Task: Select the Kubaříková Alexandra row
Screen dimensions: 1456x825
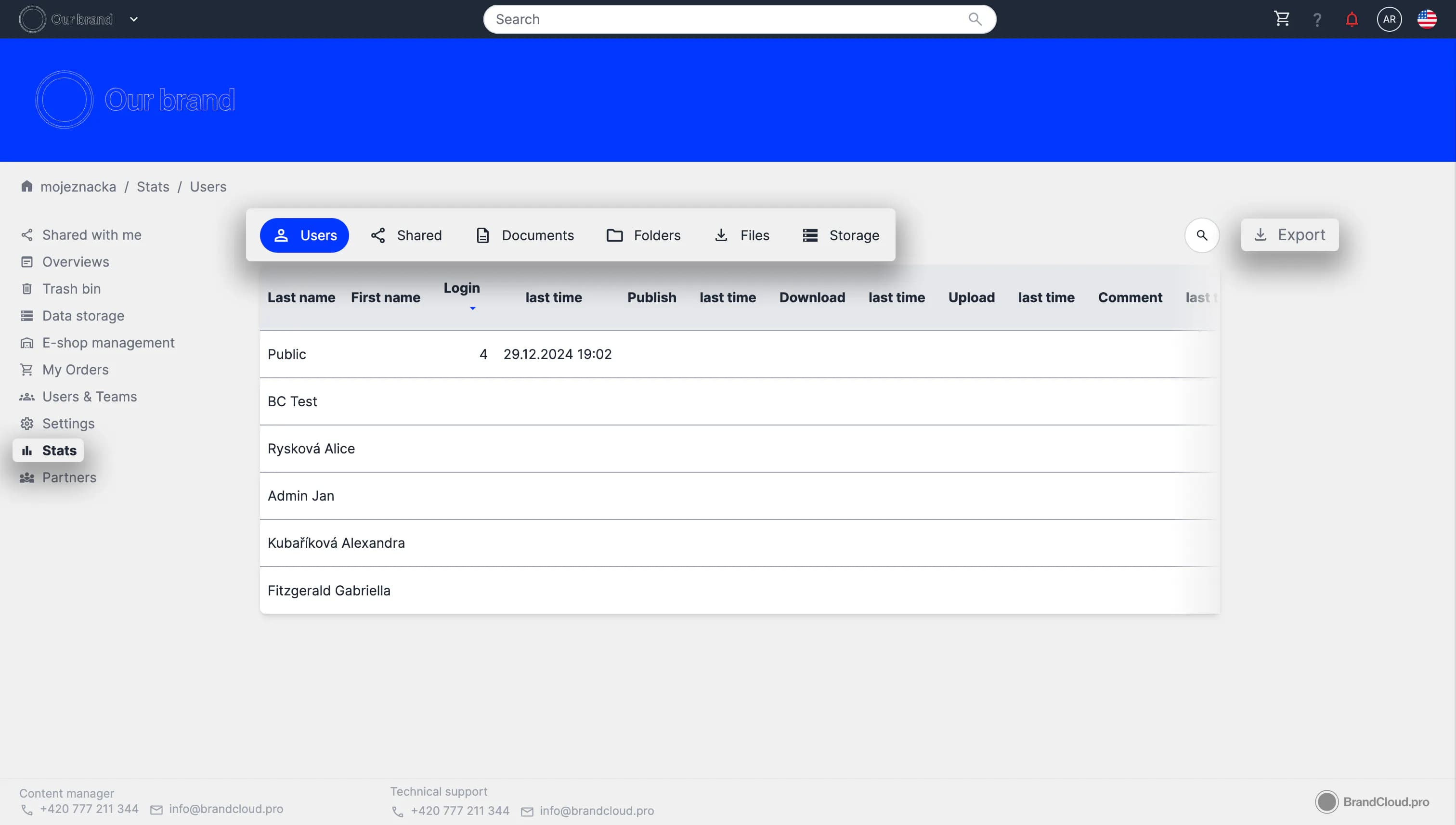Action: [336, 543]
